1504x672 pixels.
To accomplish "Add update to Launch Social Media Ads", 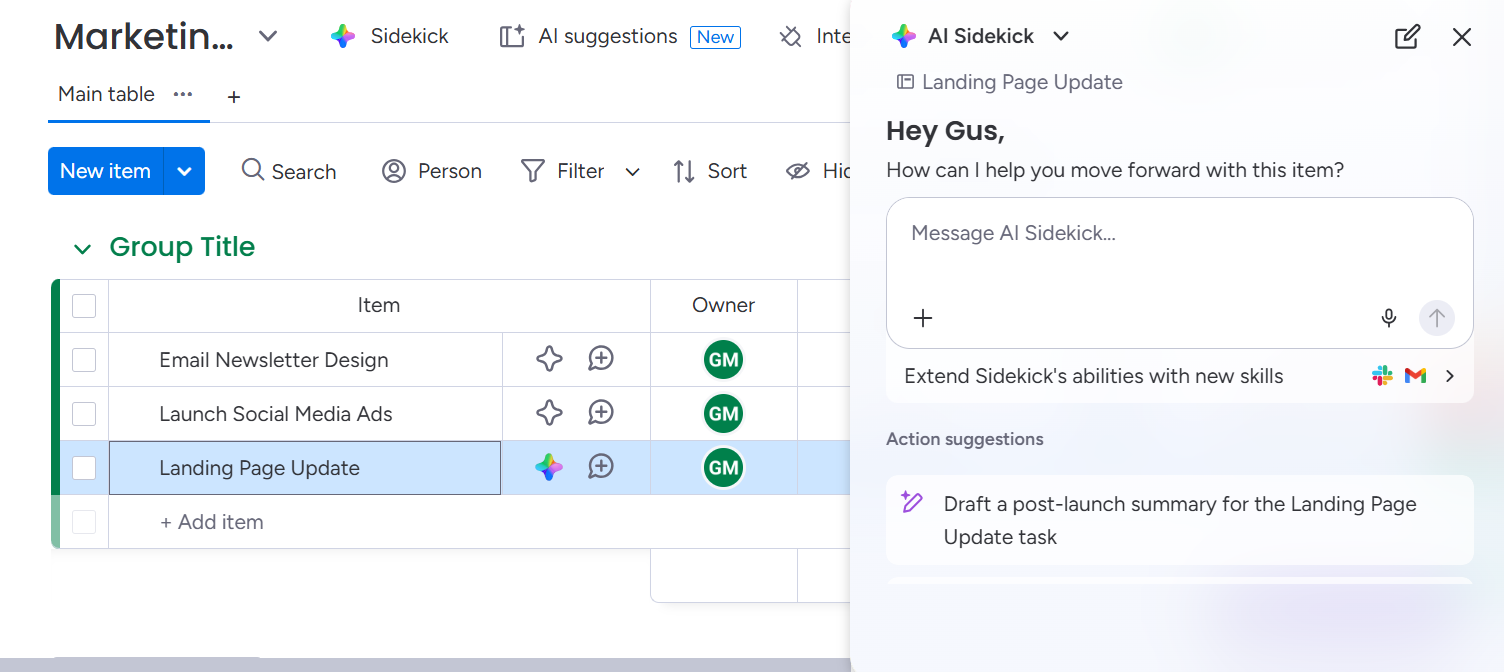I will (600, 413).
